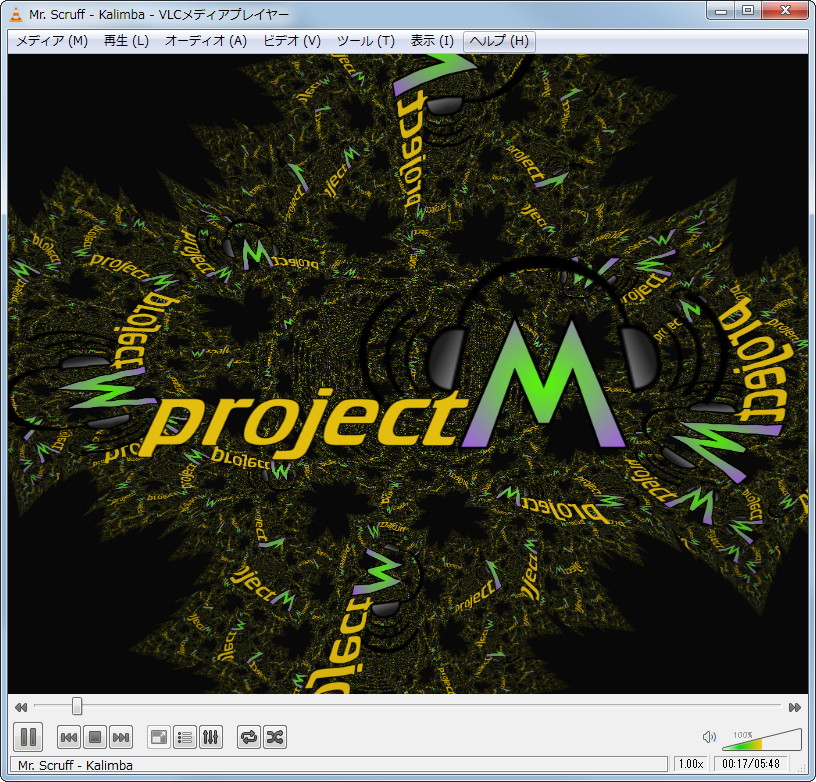Skip to the next track

tap(121, 737)
